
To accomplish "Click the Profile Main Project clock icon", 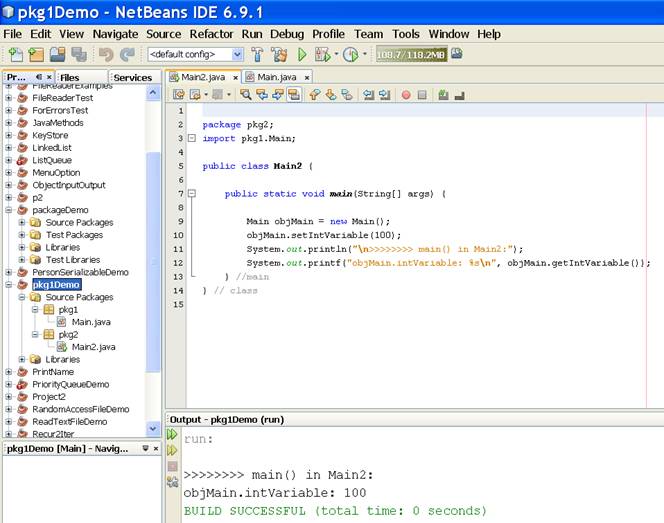I will pos(351,54).
